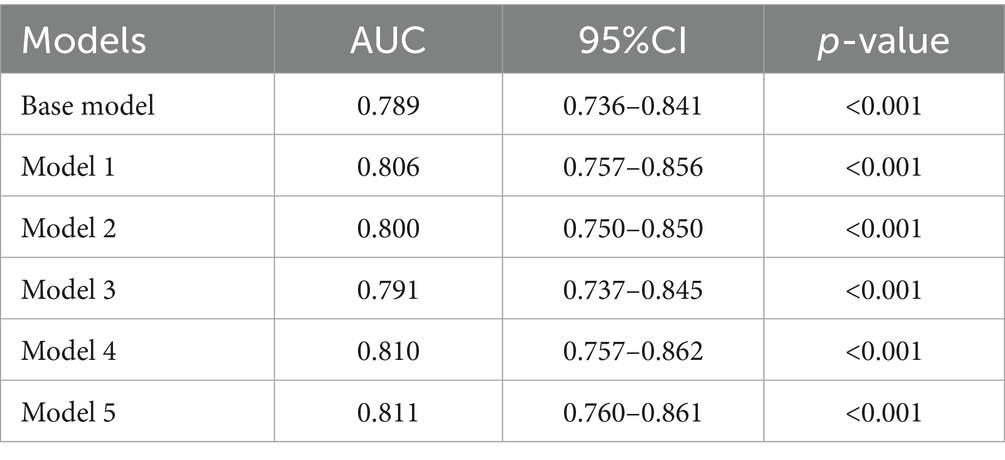Select the Model 2 row label
Viewport: 1005px width, 460px height.
pyautogui.click(x=68, y=229)
